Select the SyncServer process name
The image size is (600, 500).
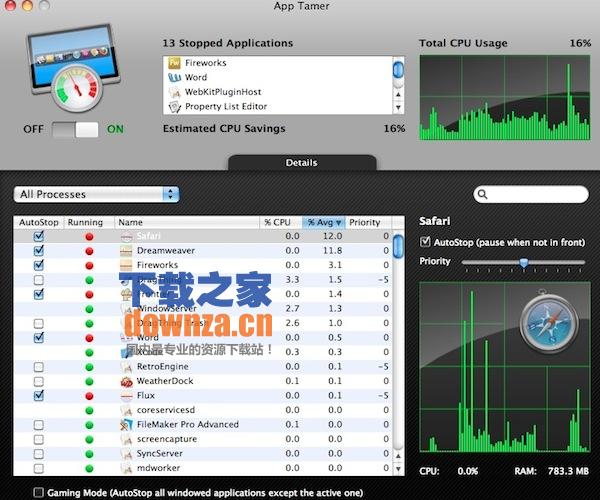coord(160,454)
